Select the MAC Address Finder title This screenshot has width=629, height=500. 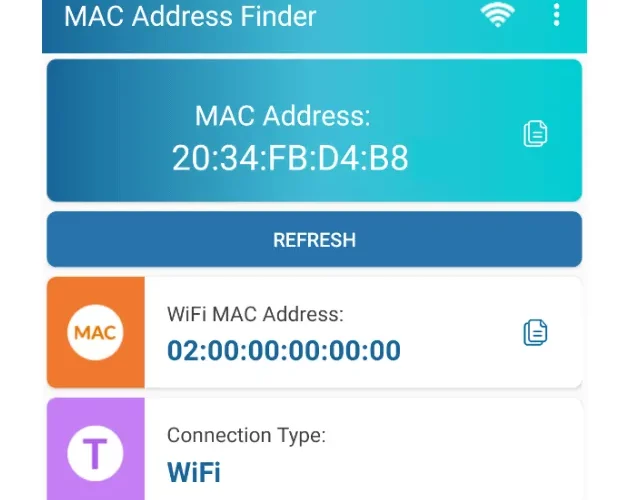190,16
